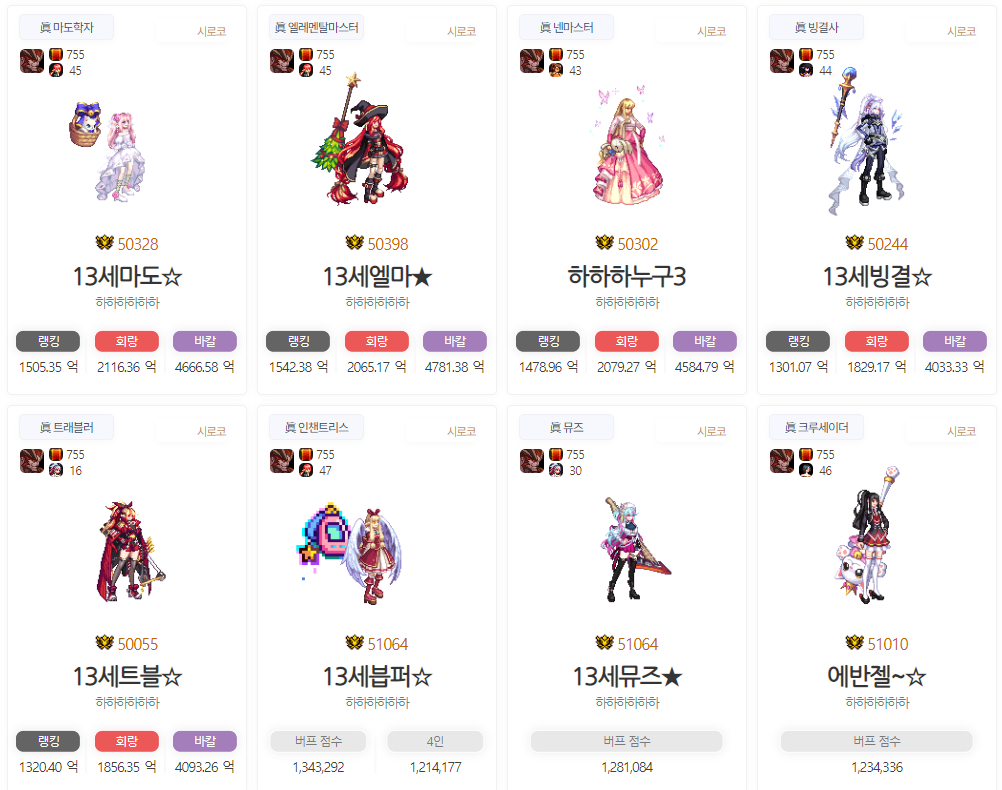
Task: Select the 회랑 tag on 13세엘마★ card
Action: (377, 341)
